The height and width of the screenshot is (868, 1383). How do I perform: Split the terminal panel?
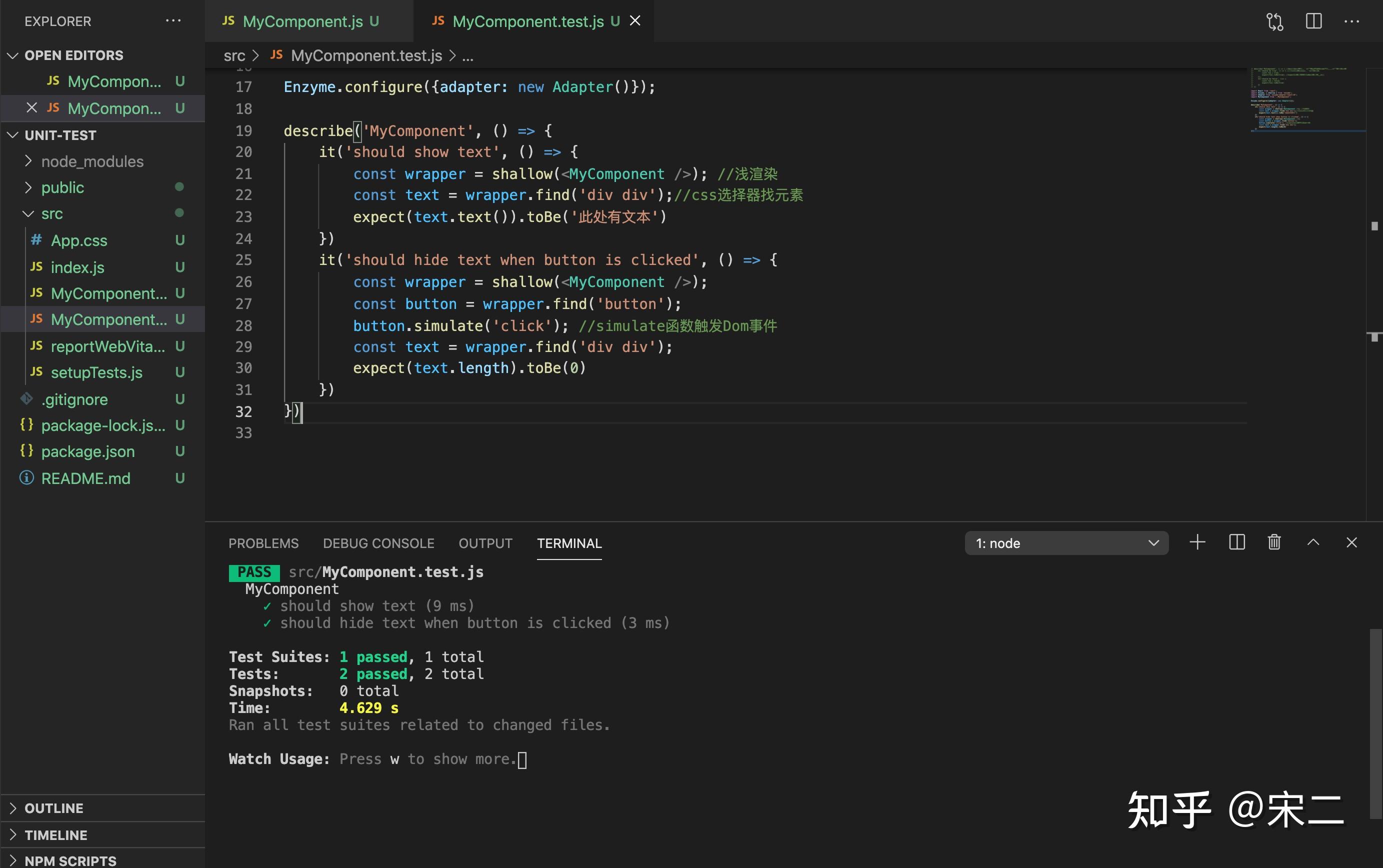tap(1236, 542)
